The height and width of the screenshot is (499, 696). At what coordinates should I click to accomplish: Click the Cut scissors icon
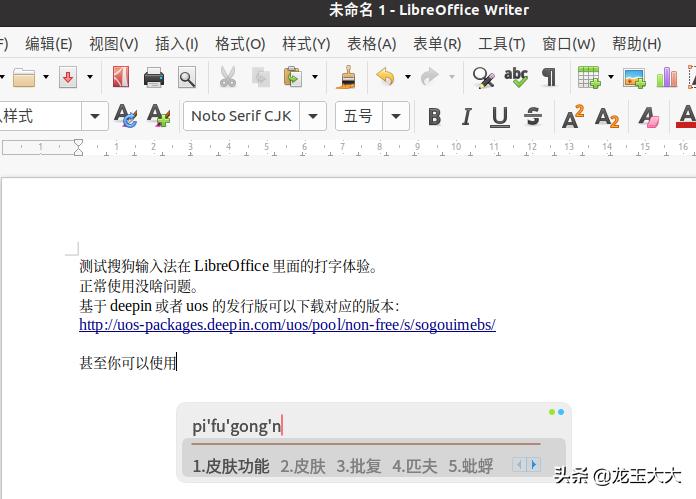pyautogui.click(x=228, y=77)
